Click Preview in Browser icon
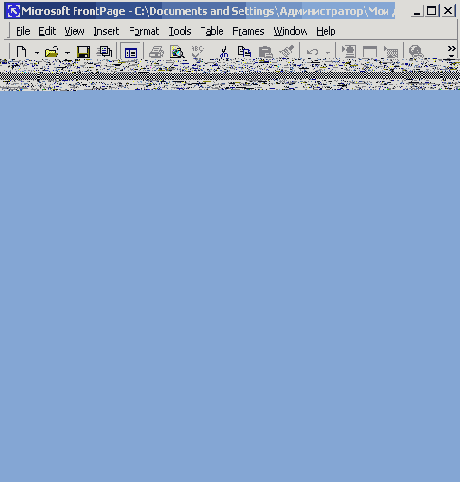 177,52
